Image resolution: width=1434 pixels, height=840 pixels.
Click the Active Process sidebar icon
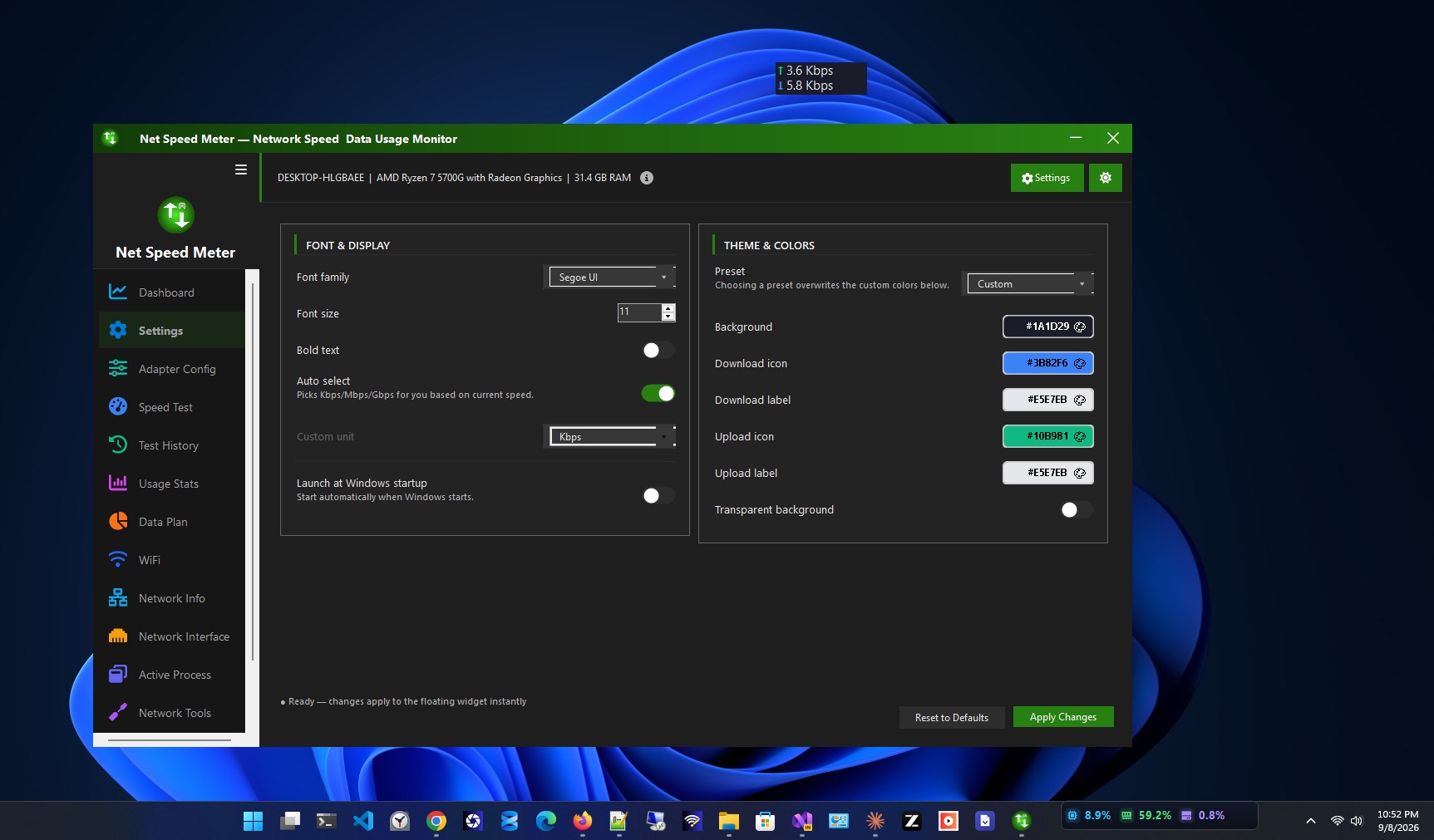point(118,674)
